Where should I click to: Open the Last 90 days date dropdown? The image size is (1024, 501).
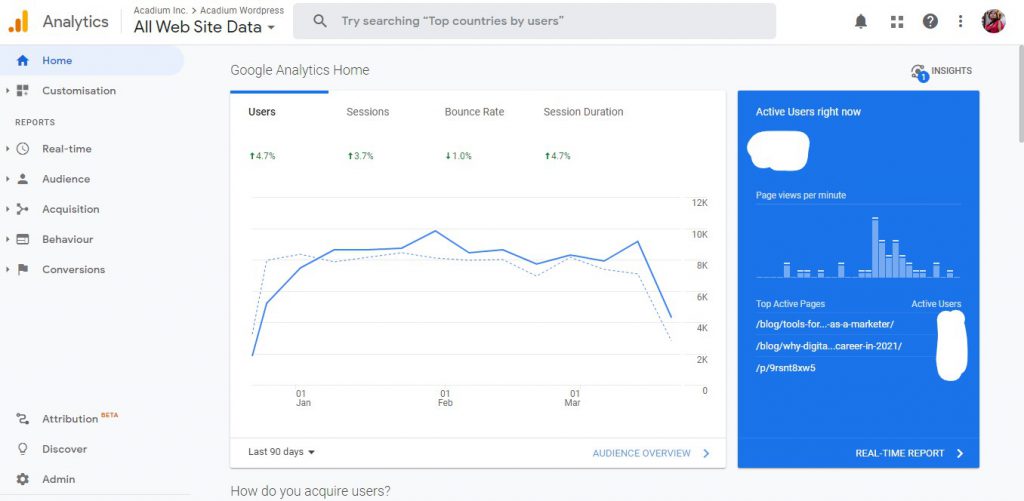click(x=281, y=452)
